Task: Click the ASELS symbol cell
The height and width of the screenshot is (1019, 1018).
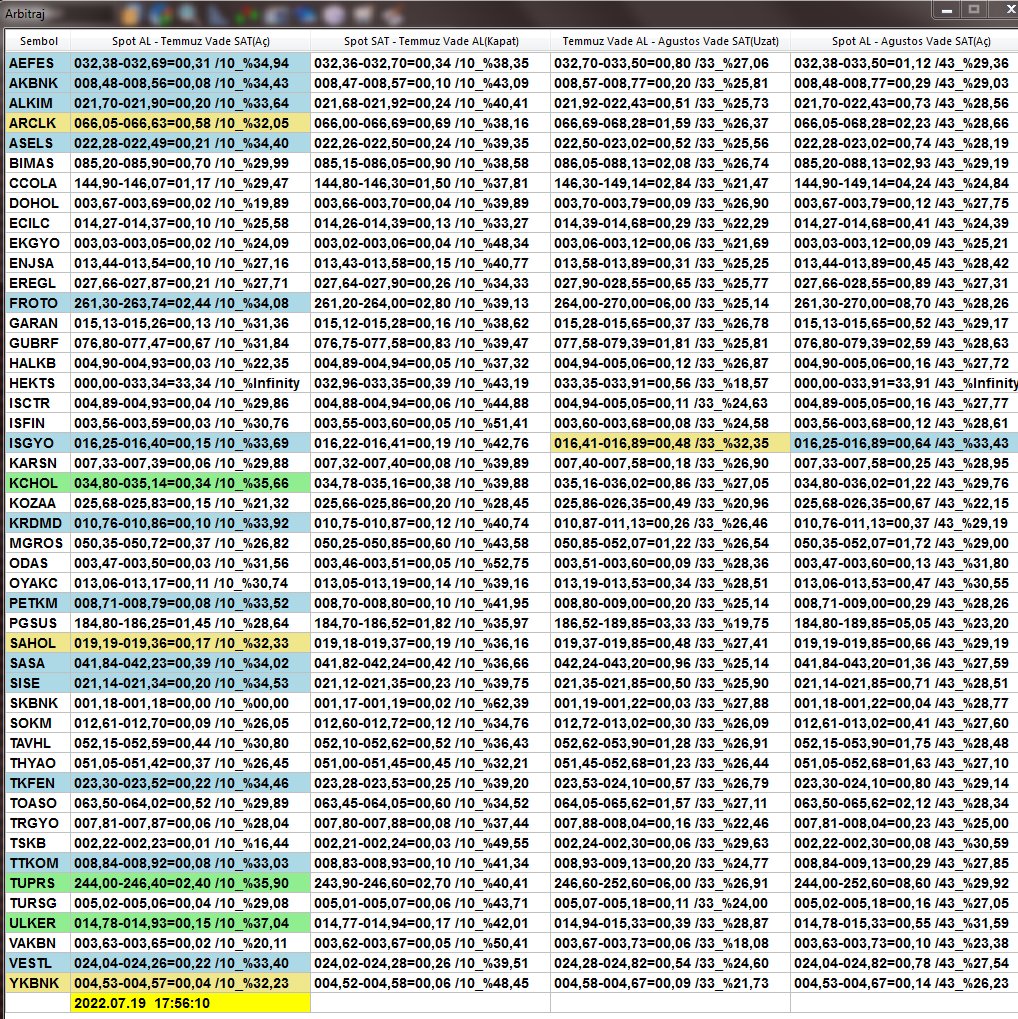Action: tap(38, 143)
